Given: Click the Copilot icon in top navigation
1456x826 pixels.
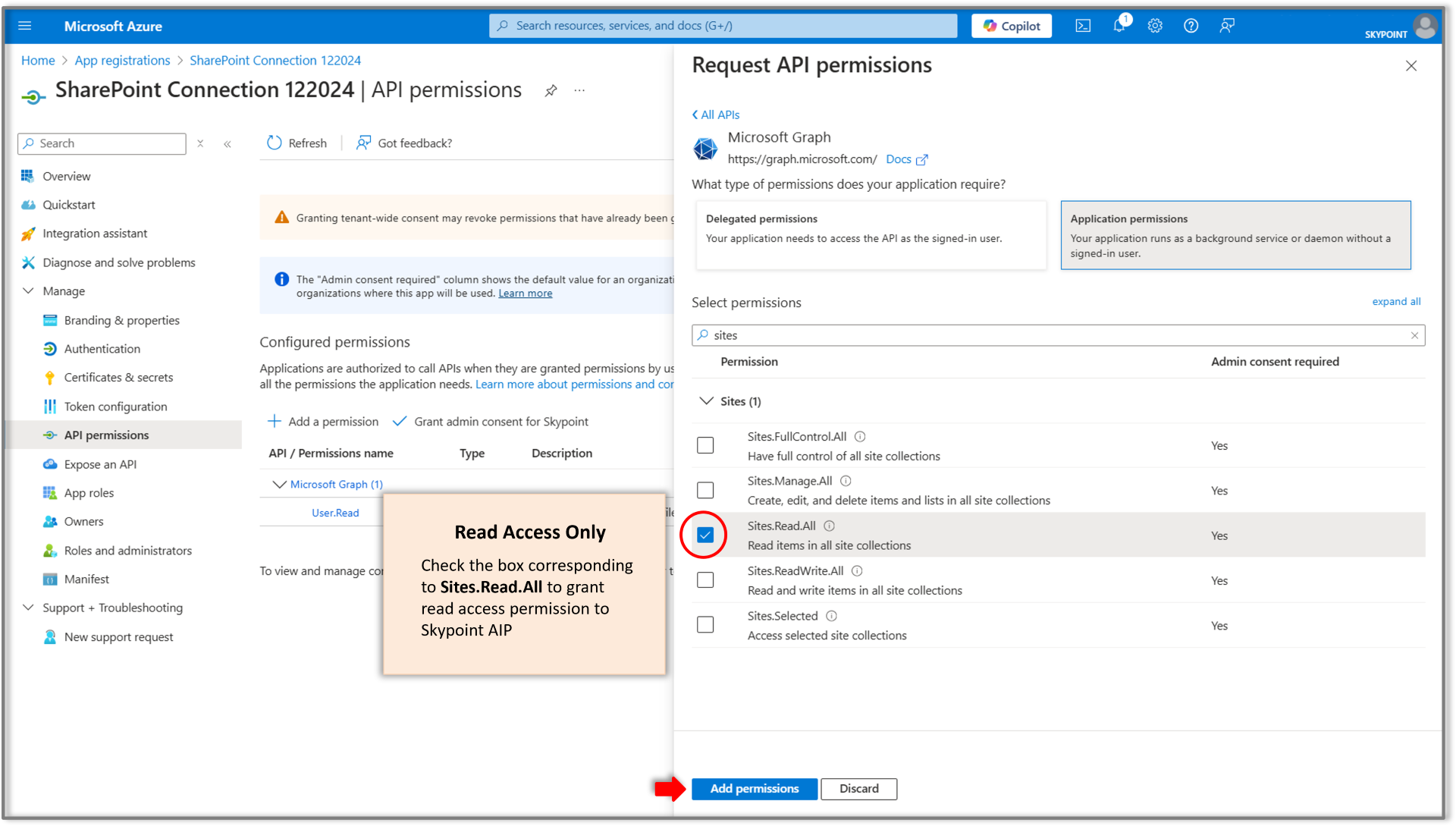Looking at the screenshot, I should [x=1012, y=25].
